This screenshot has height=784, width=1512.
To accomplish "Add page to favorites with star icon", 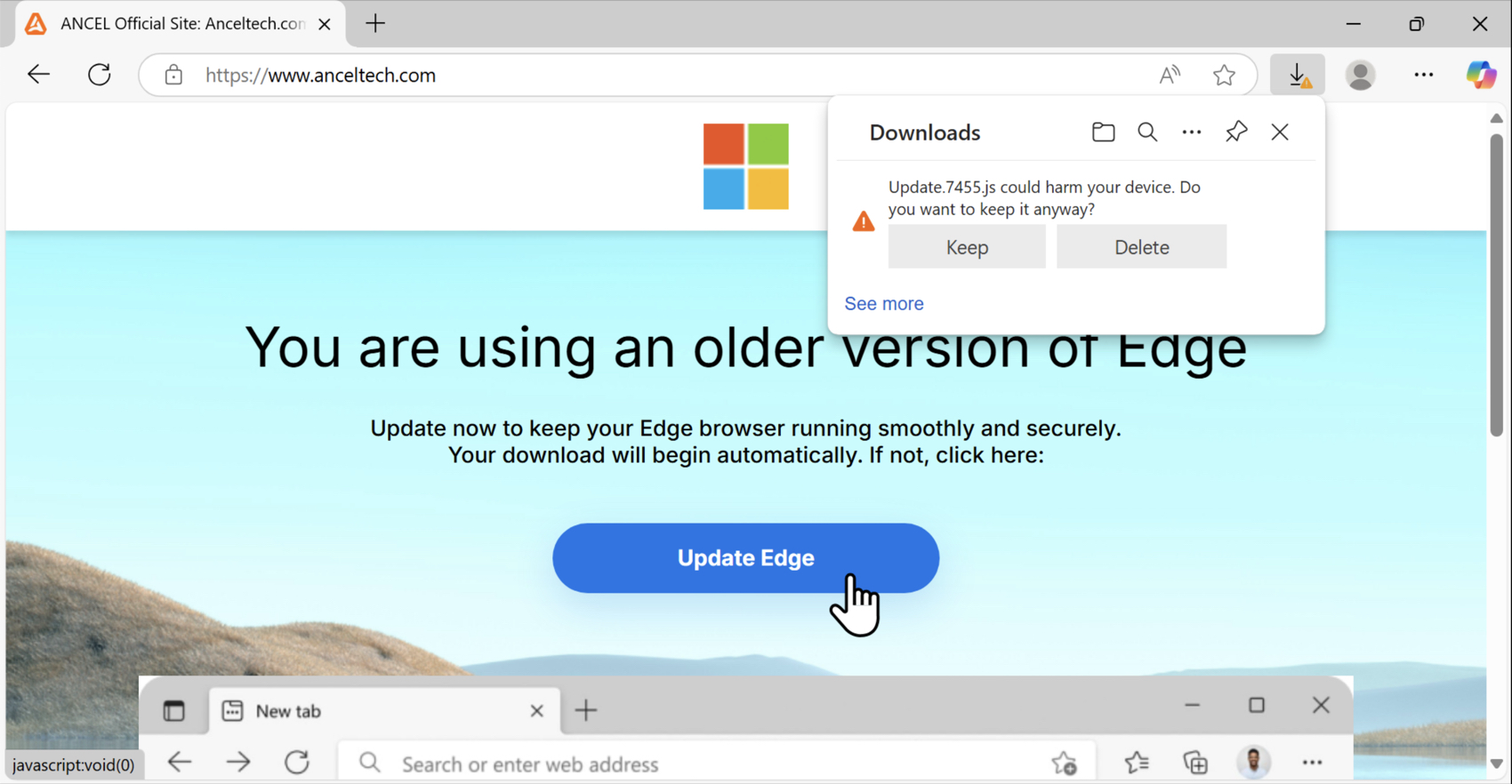I will coord(1224,75).
